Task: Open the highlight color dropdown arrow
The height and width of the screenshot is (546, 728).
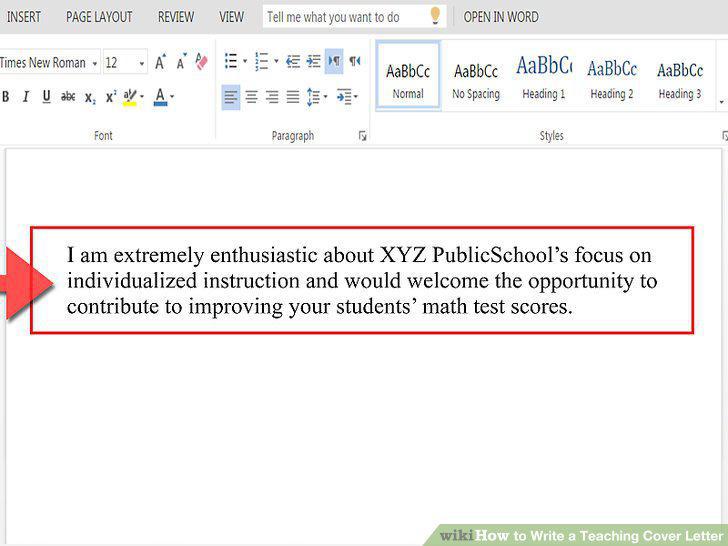Action: click(142, 97)
